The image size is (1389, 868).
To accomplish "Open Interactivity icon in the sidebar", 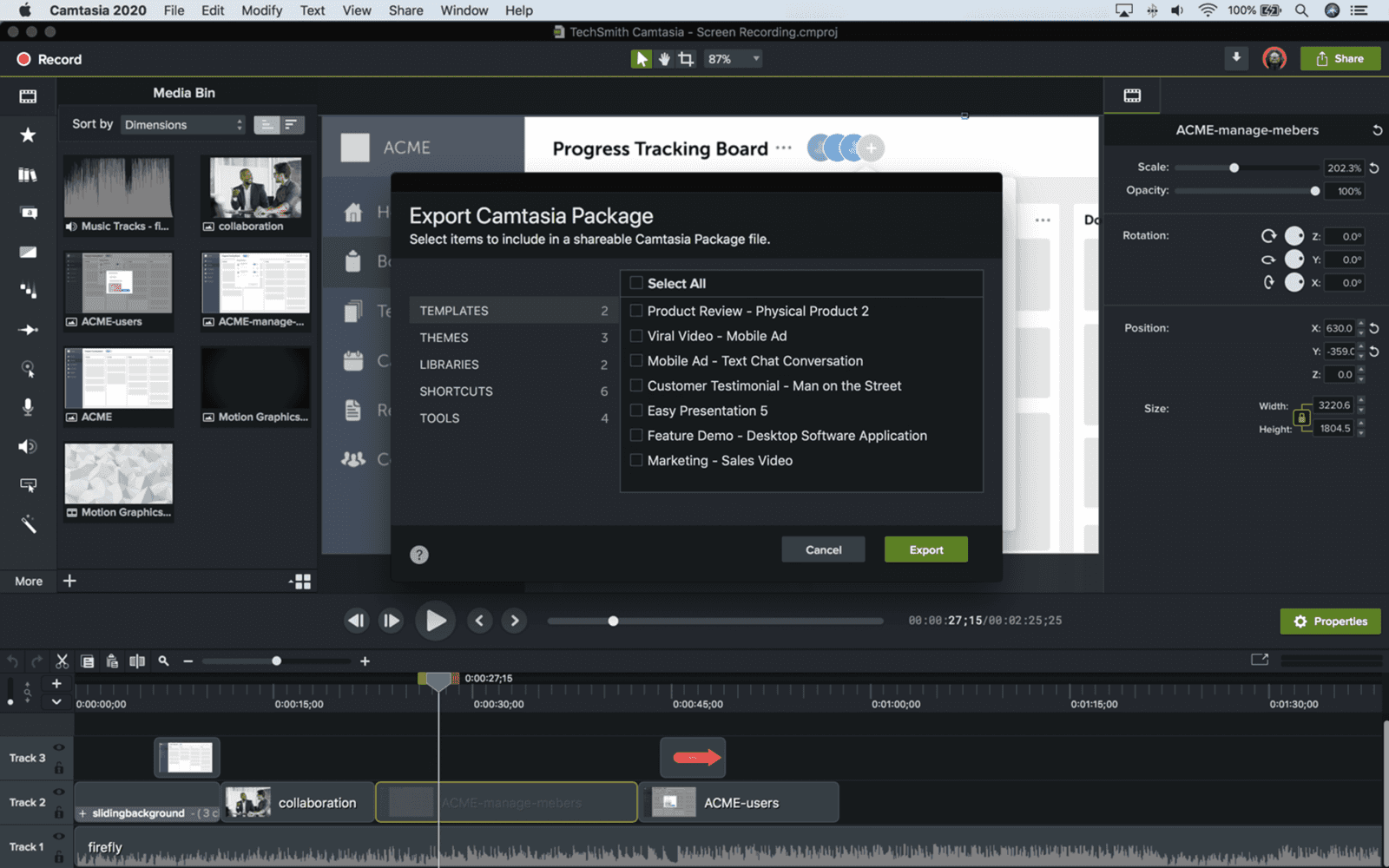I will [x=28, y=485].
